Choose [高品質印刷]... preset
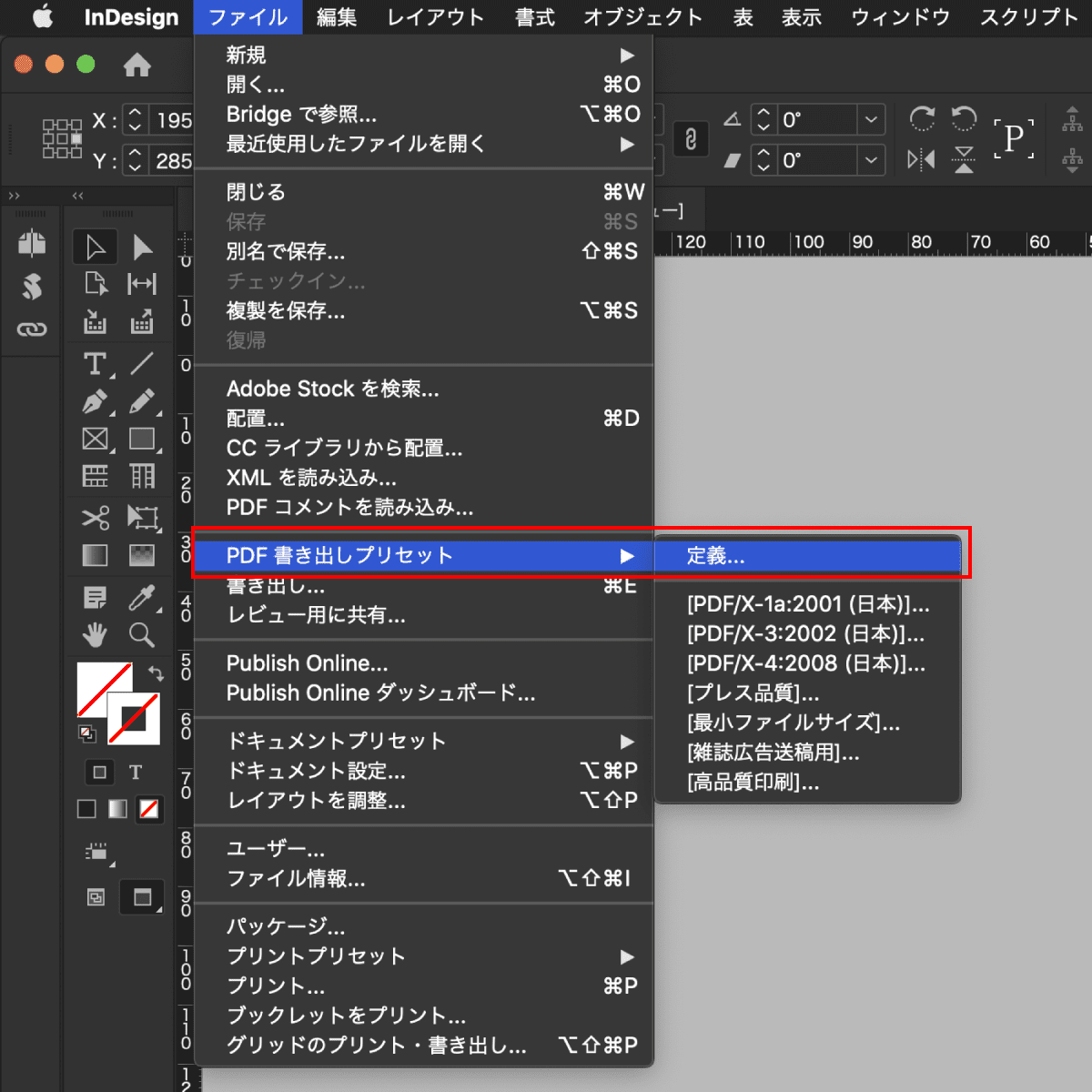 click(x=808, y=782)
